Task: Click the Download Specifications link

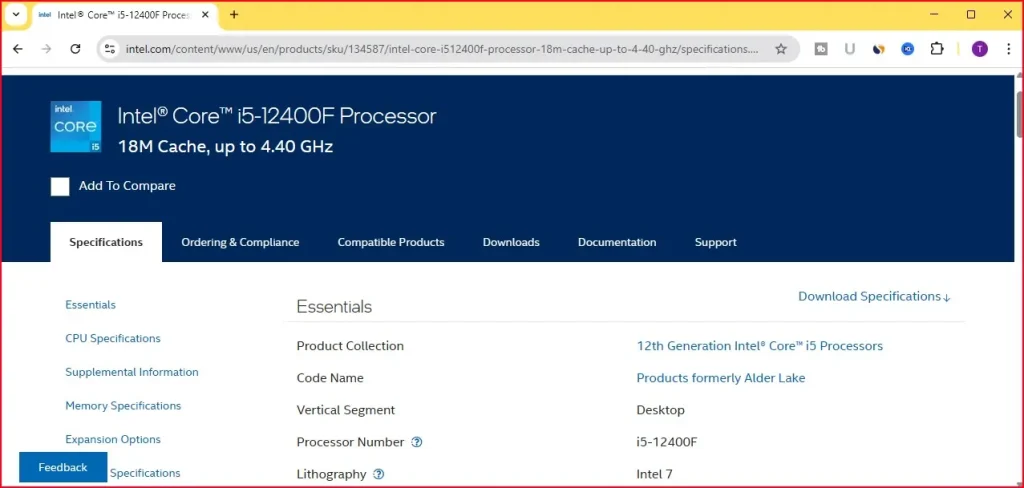Action: tap(874, 297)
